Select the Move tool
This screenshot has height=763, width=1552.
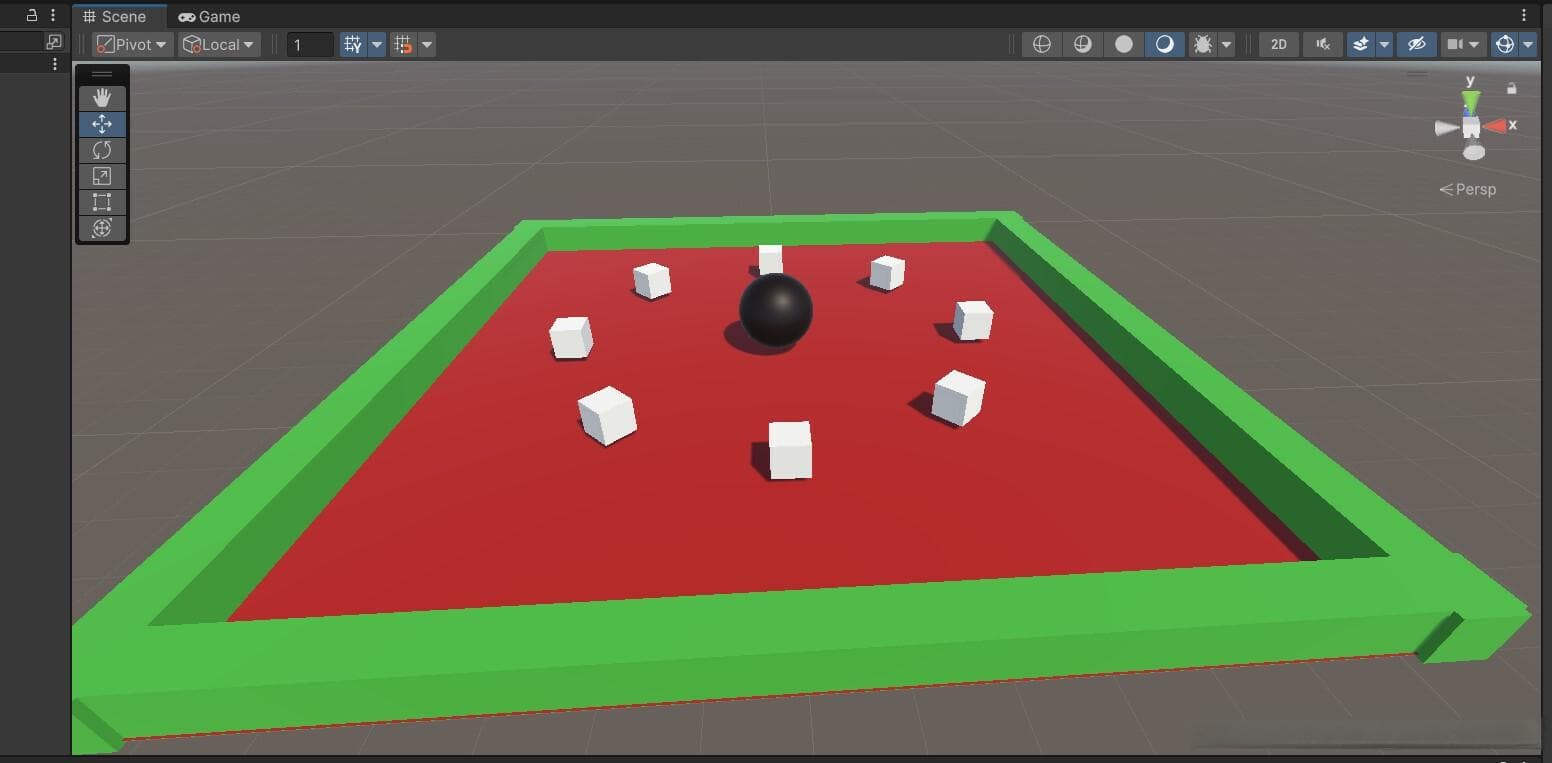tap(102, 124)
